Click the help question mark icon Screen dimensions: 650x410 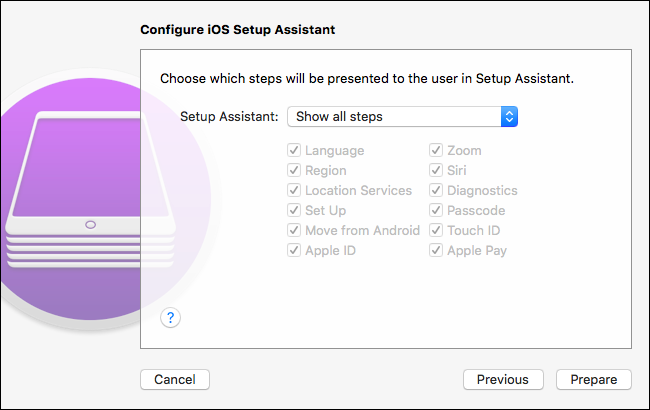pyautogui.click(x=171, y=317)
